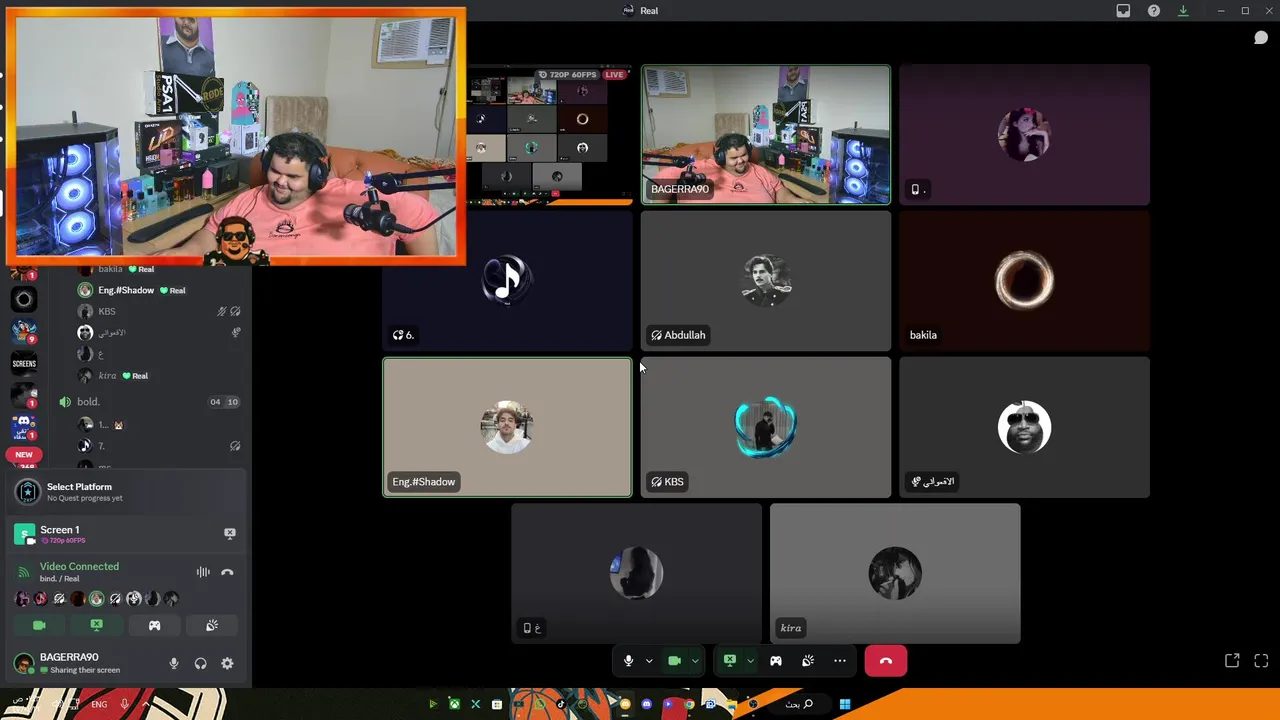The height and width of the screenshot is (720, 1280).
Task: Open soundboard in voice panel
Action: click(212, 625)
